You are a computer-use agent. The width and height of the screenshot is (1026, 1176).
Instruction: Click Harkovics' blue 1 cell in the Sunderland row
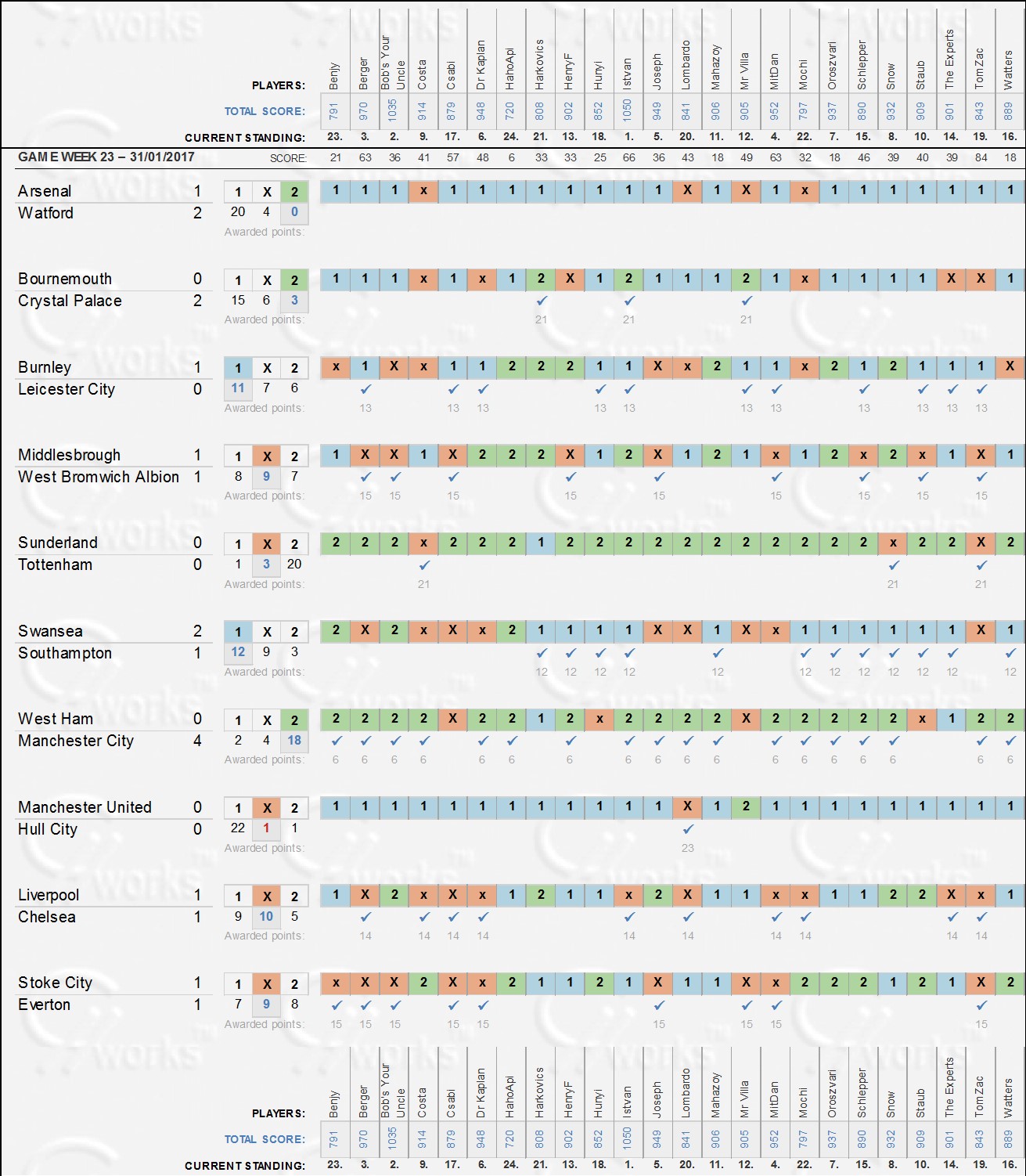point(542,542)
